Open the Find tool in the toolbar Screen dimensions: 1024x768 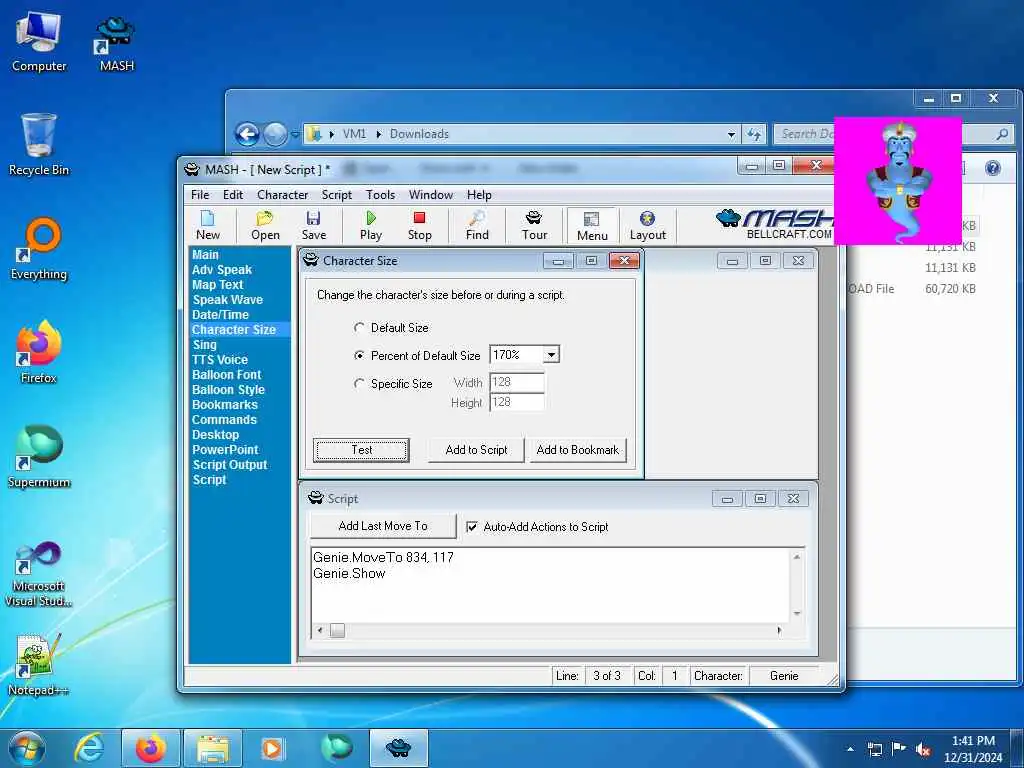pos(477,225)
